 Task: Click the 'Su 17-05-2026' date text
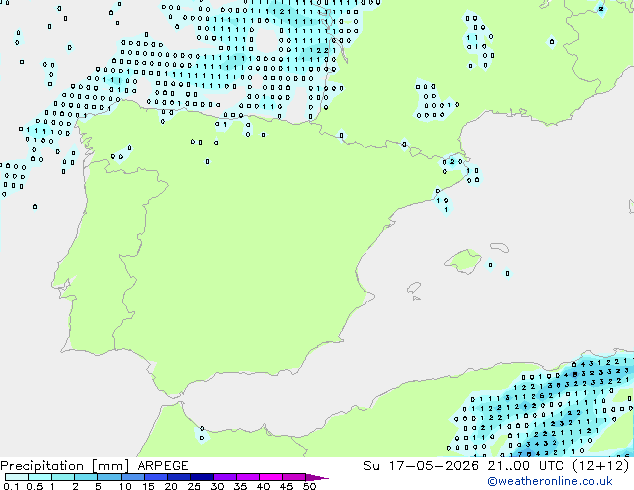[x=421, y=466]
